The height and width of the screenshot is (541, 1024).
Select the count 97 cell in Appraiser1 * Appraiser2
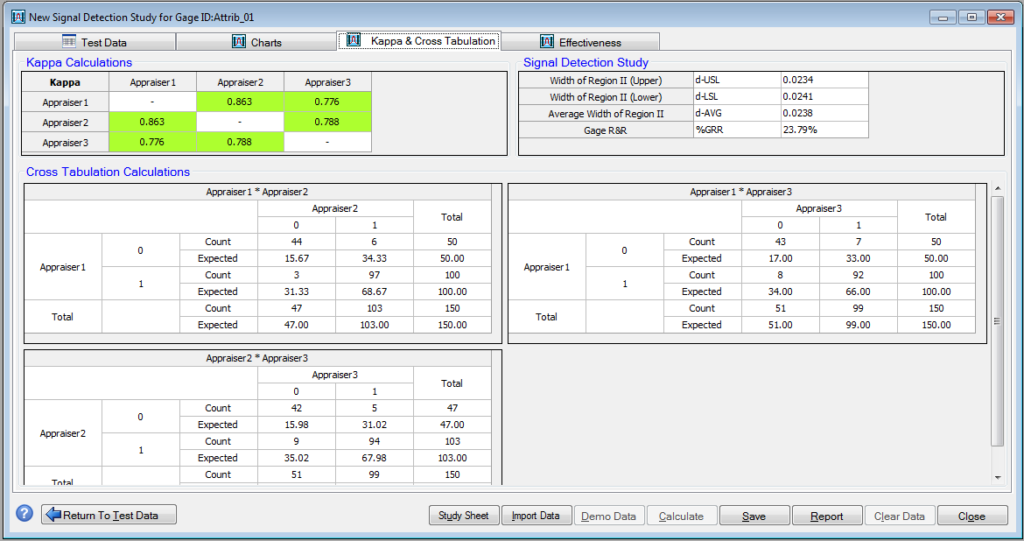374,275
